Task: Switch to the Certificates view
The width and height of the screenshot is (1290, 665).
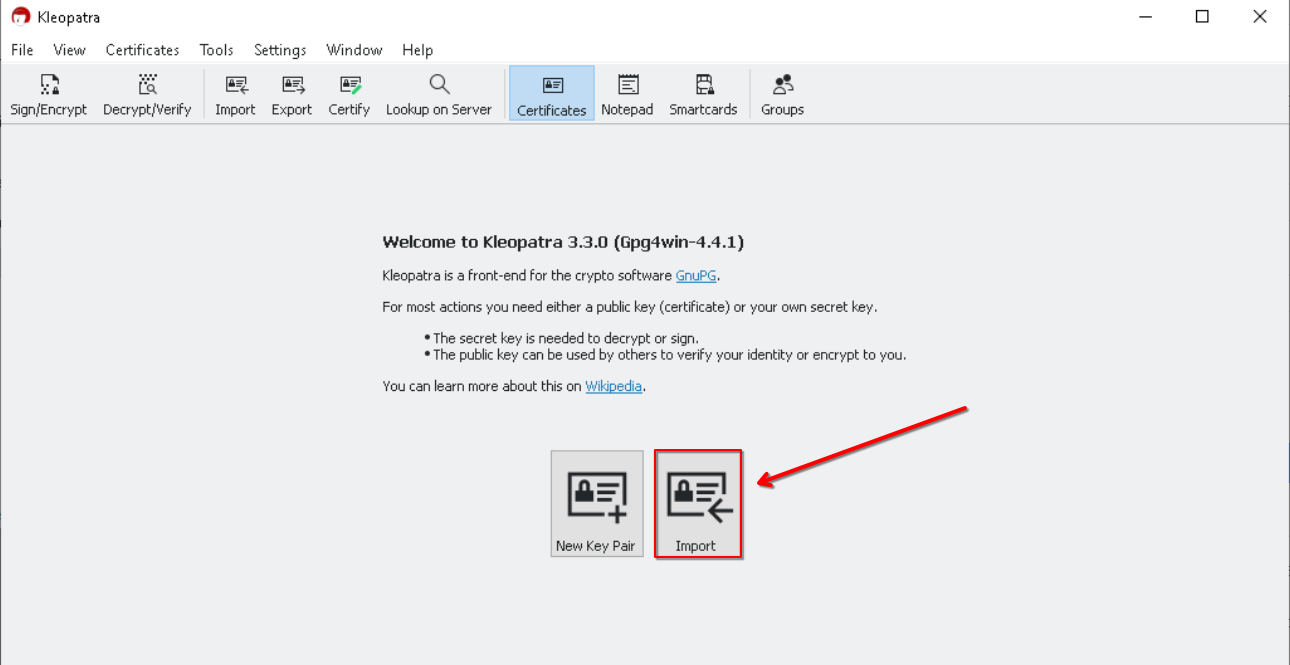Action: coord(552,95)
